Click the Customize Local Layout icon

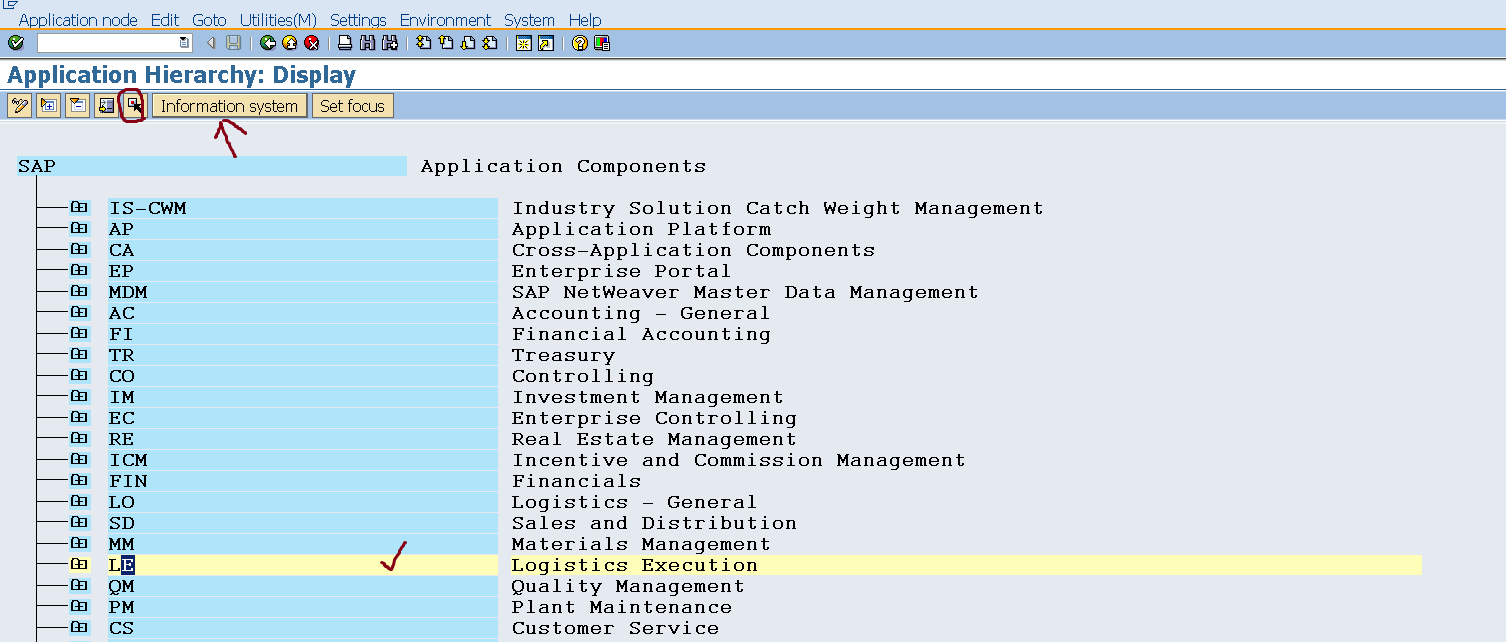(x=601, y=43)
